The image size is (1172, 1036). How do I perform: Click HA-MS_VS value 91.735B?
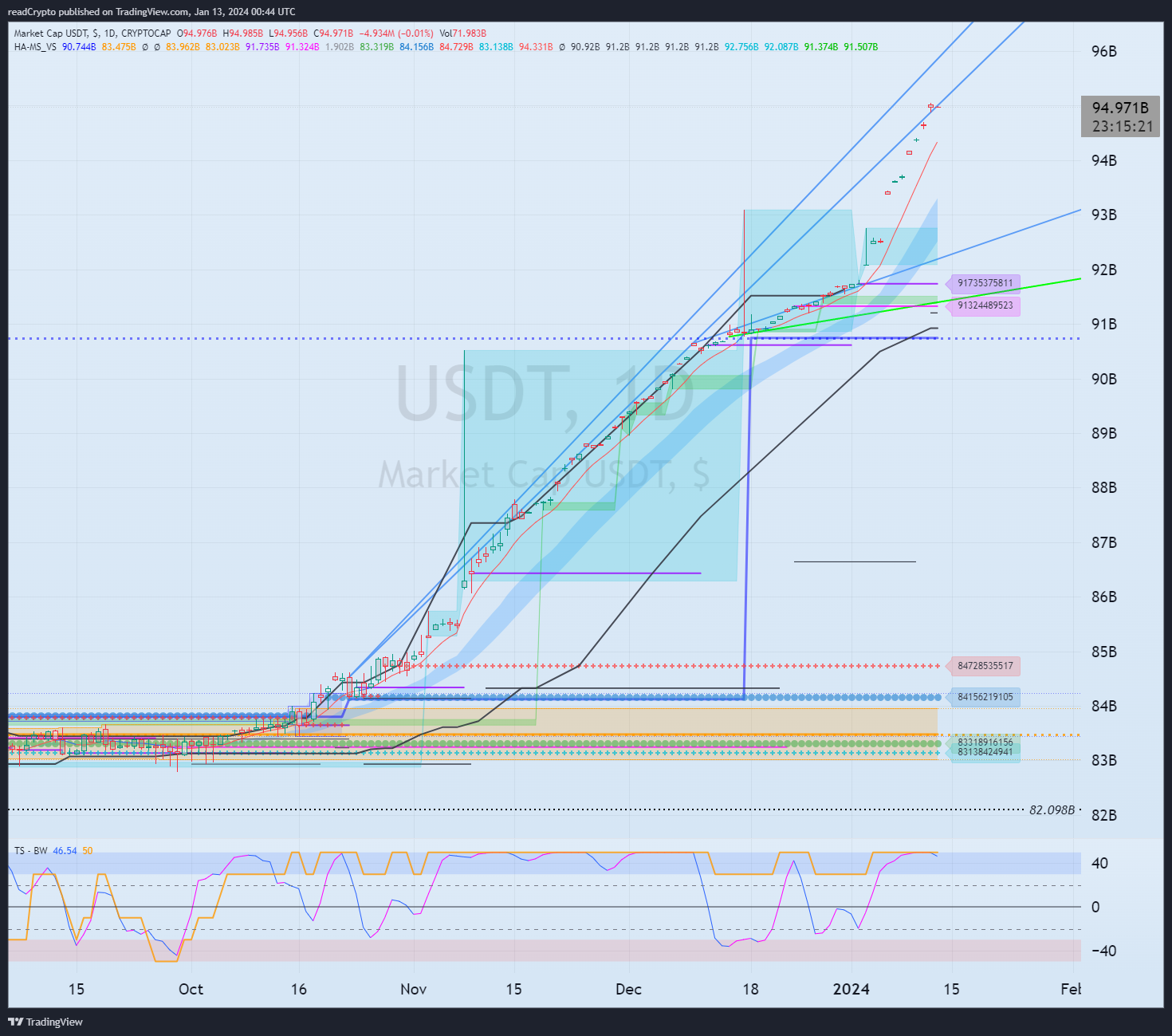coord(262,47)
